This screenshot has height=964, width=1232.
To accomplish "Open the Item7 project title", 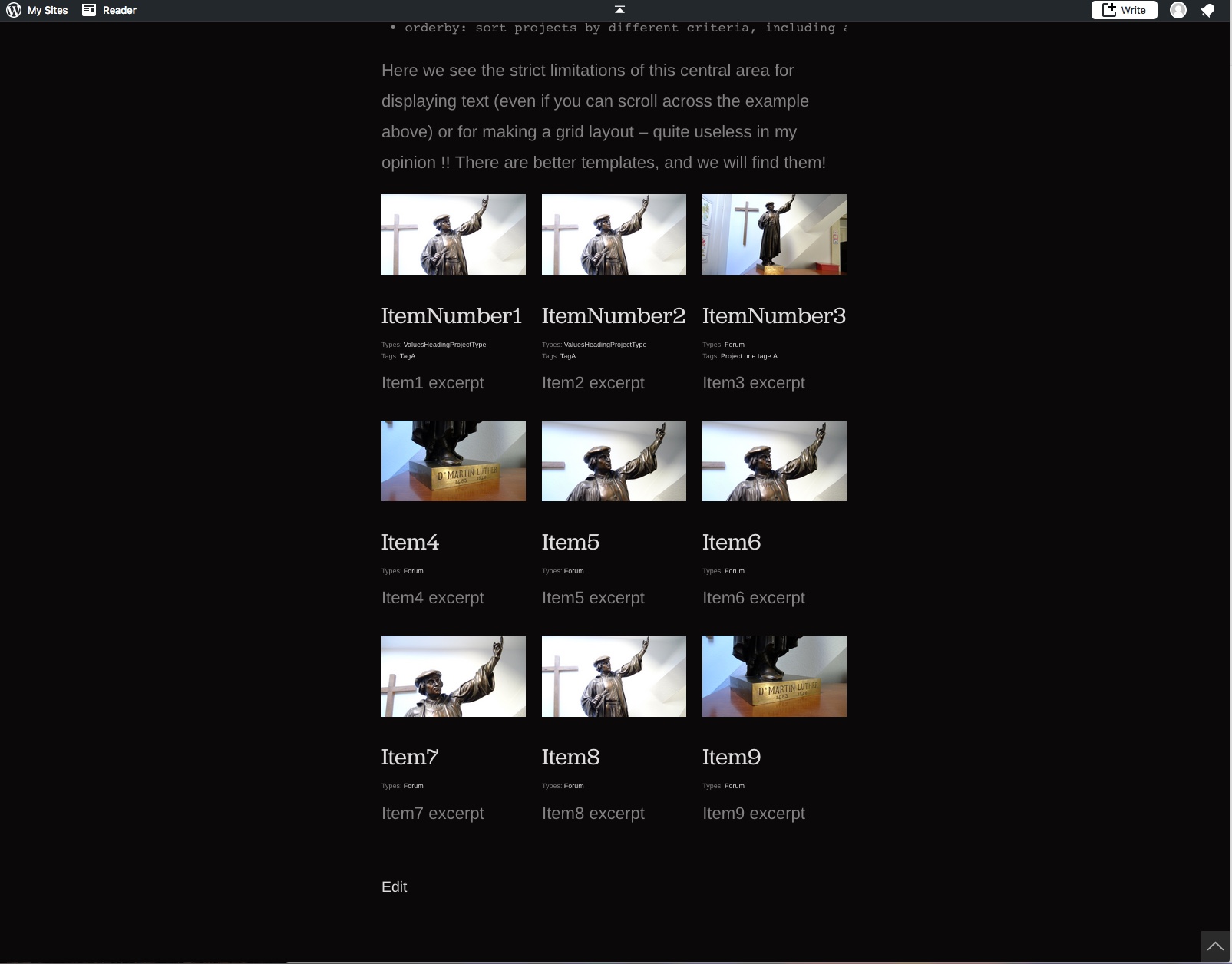I will (410, 757).
